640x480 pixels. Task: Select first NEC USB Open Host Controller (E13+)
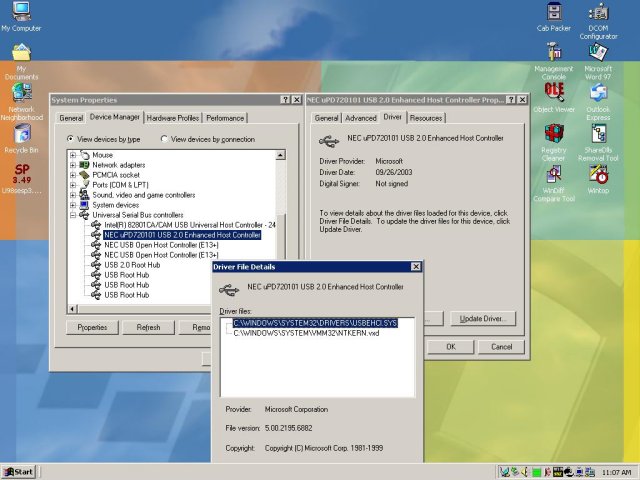point(161,245)
